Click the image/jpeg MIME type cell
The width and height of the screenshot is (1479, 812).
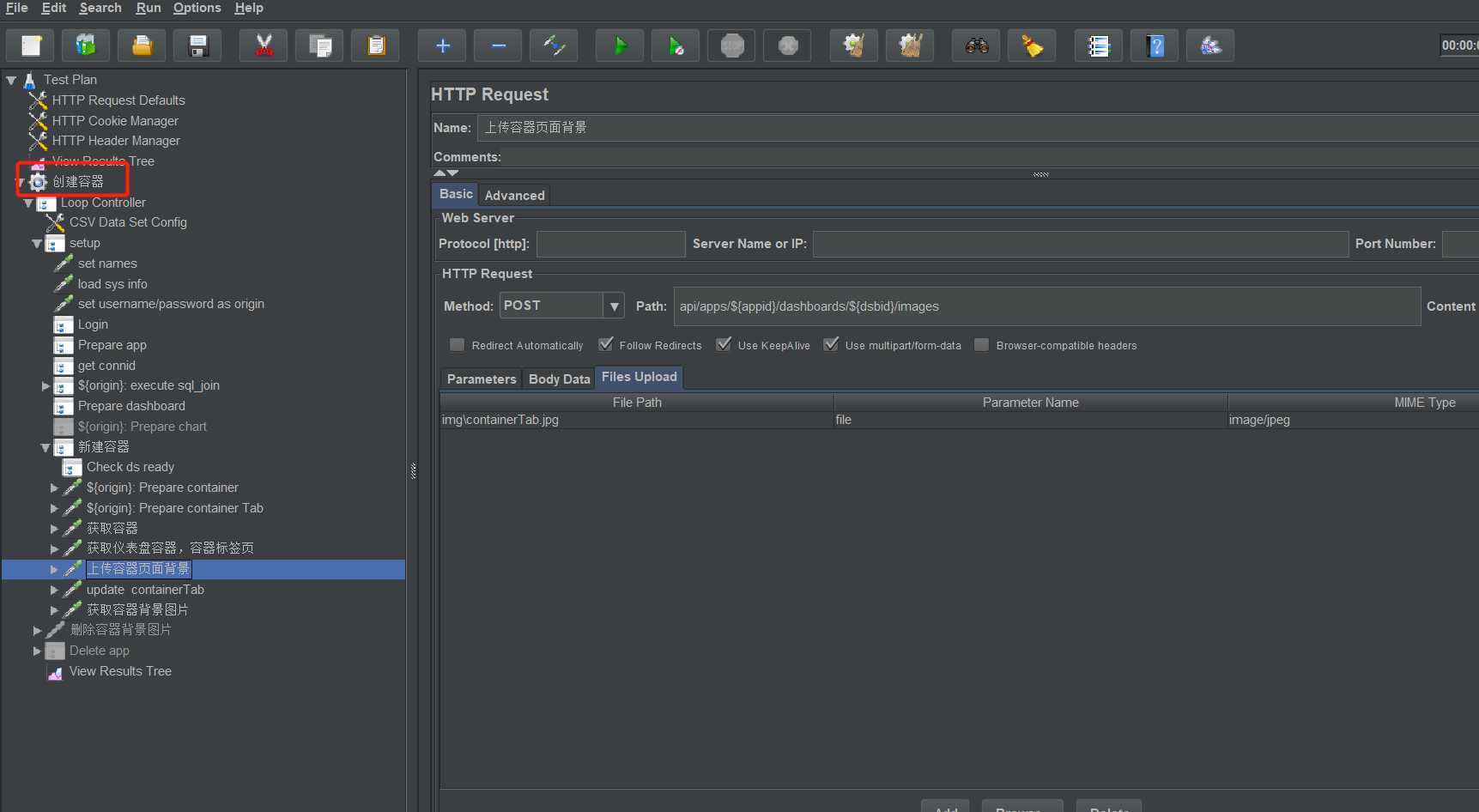point(1353,420)
